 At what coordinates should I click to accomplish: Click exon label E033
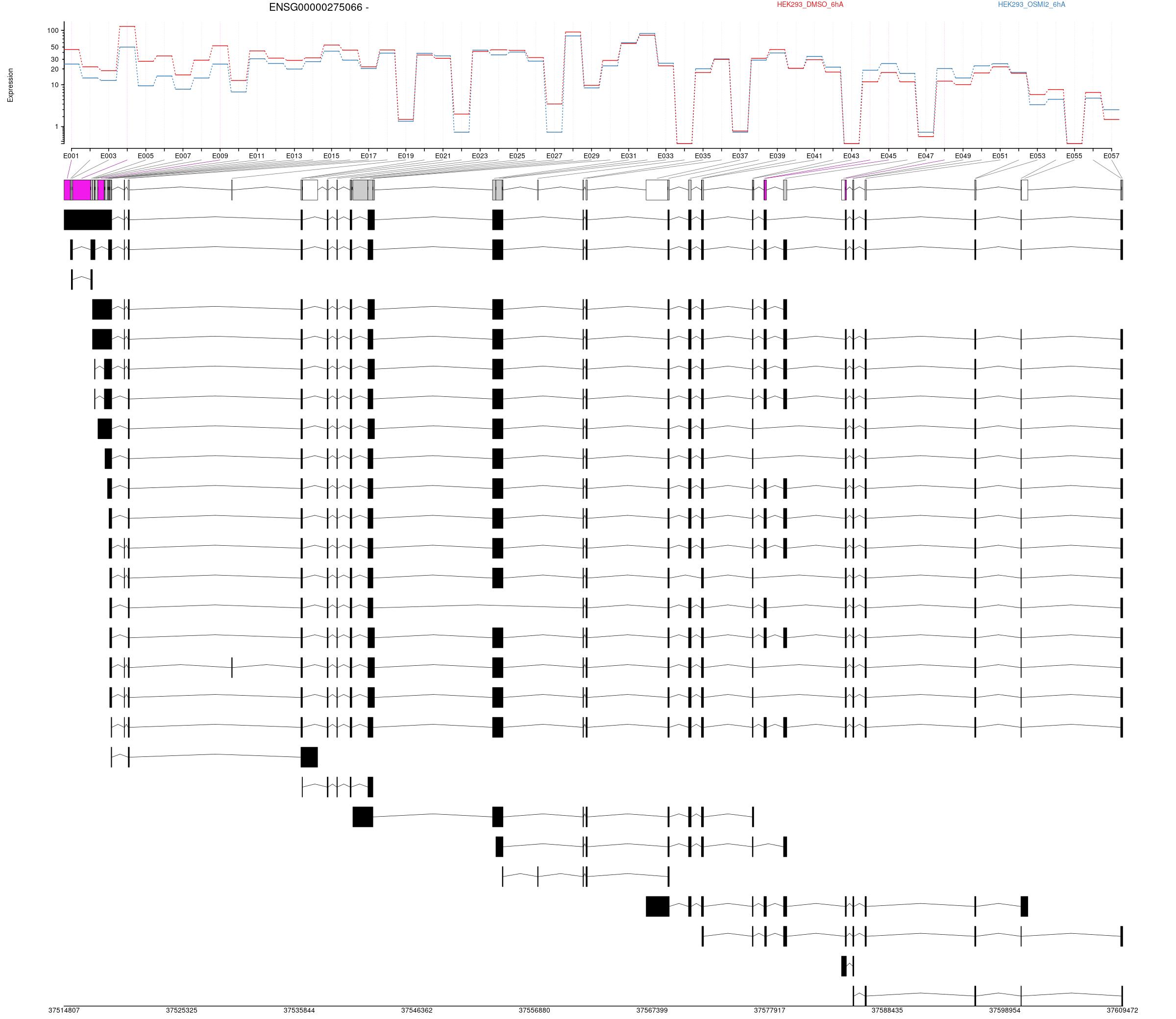[x=665, y=156]
